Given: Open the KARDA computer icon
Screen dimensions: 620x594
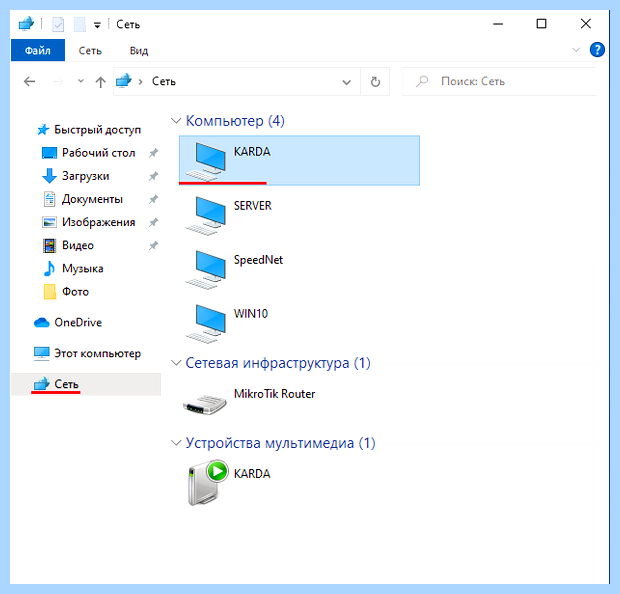Looking at the screenshot, I should 206,162.
